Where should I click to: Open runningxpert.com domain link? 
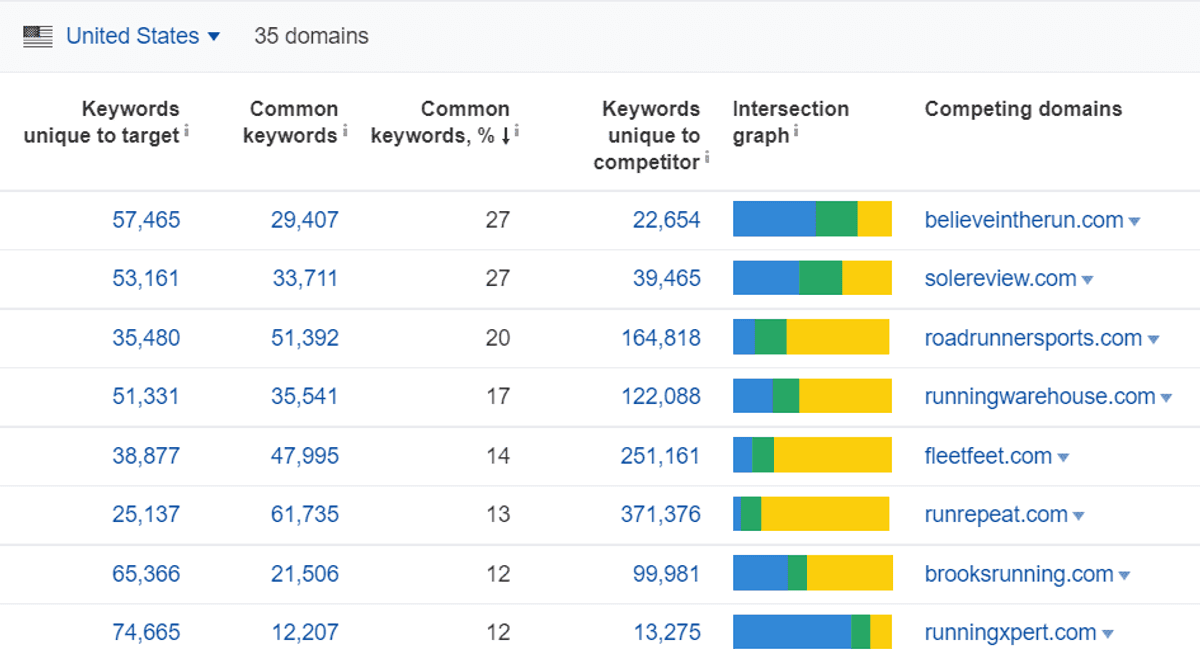pyautogui.click(x=1010, y=633)
